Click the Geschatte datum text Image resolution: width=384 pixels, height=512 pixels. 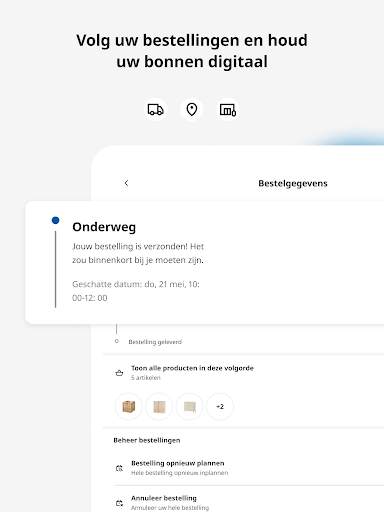[136, 291]
